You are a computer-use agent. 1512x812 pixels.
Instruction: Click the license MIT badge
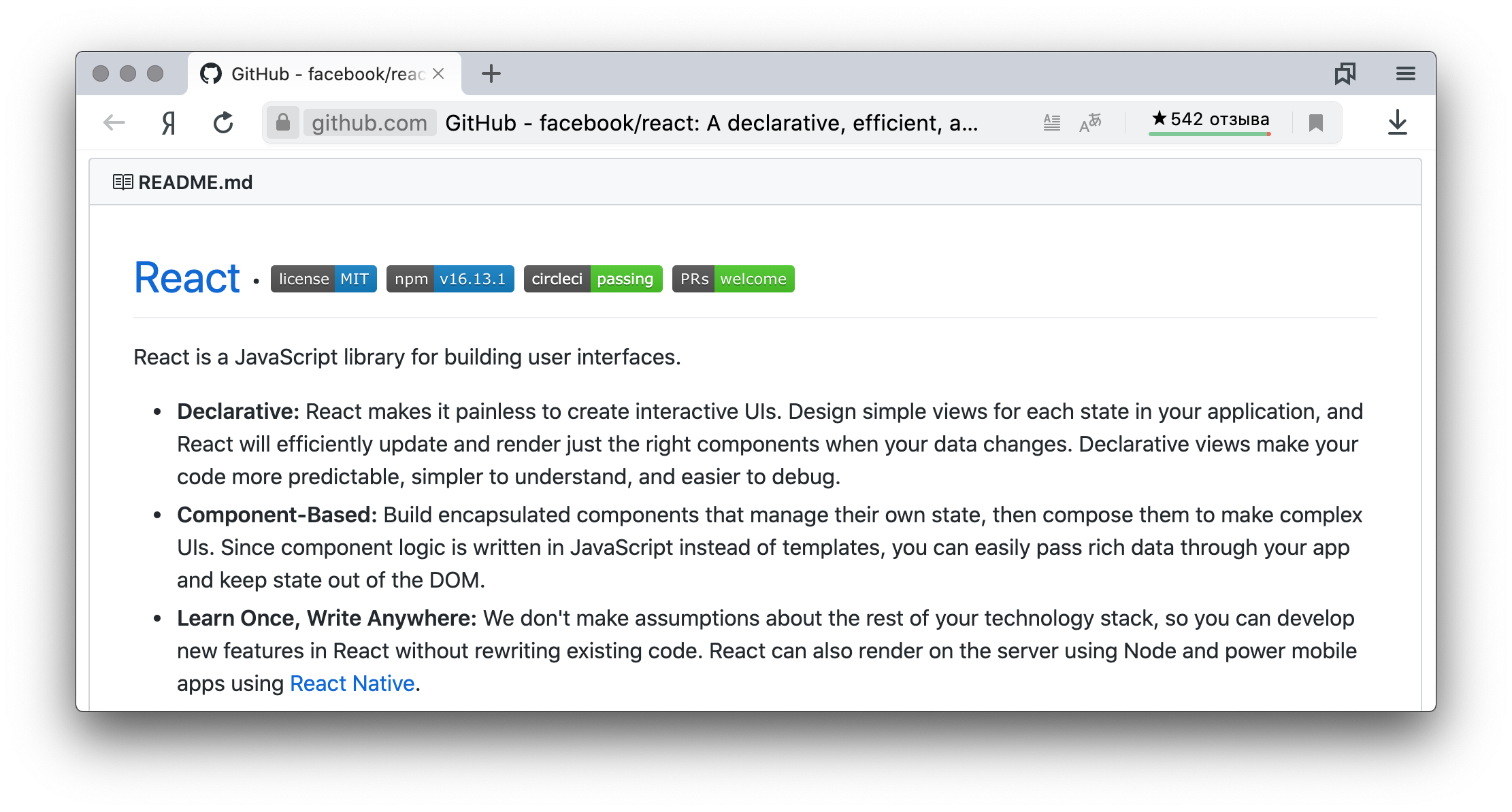point(324,279)
